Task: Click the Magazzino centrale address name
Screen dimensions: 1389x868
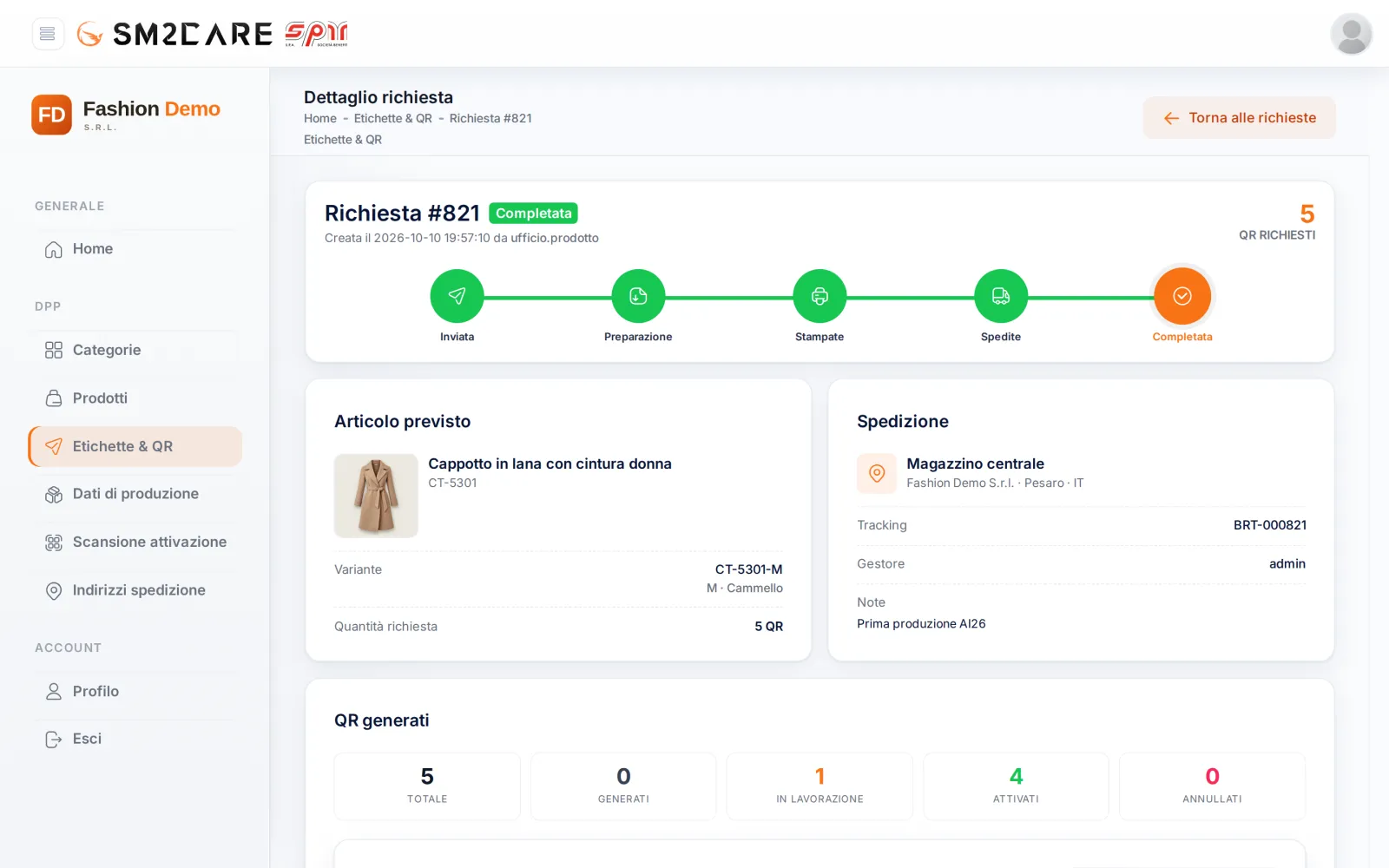Action: (975, 464)
